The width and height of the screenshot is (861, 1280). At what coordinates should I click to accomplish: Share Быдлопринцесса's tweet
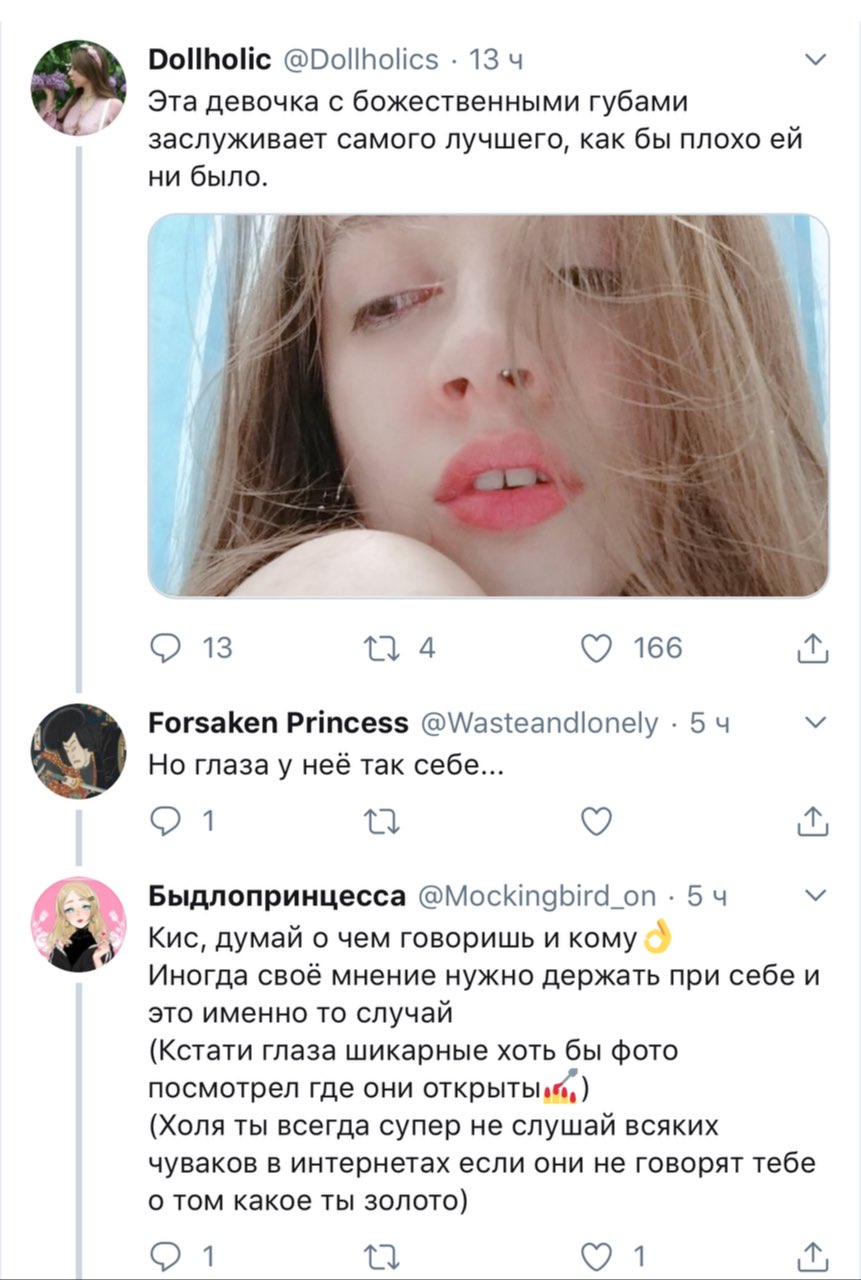pos(814,1255)
